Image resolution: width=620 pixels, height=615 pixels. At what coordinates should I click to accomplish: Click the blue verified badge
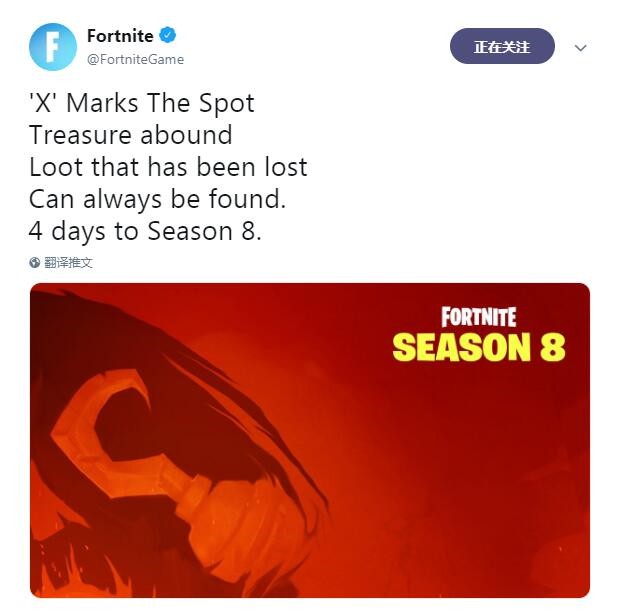pyautogui.click(x=168, y=36)
